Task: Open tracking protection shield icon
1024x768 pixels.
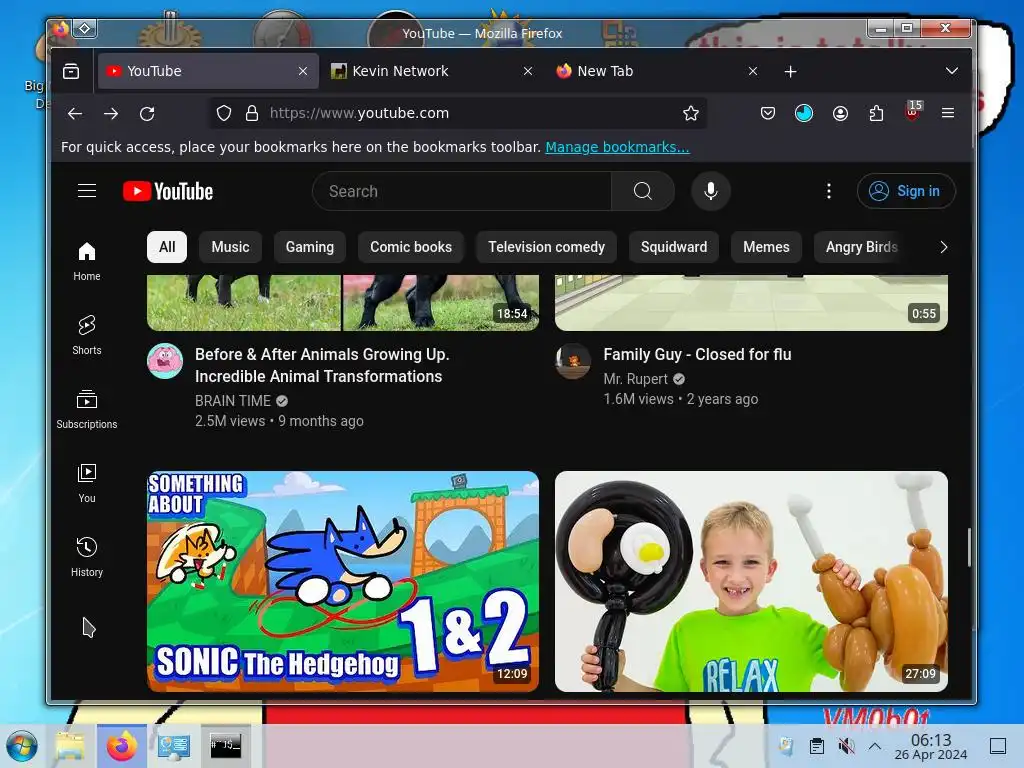Action: pos(224,114)
